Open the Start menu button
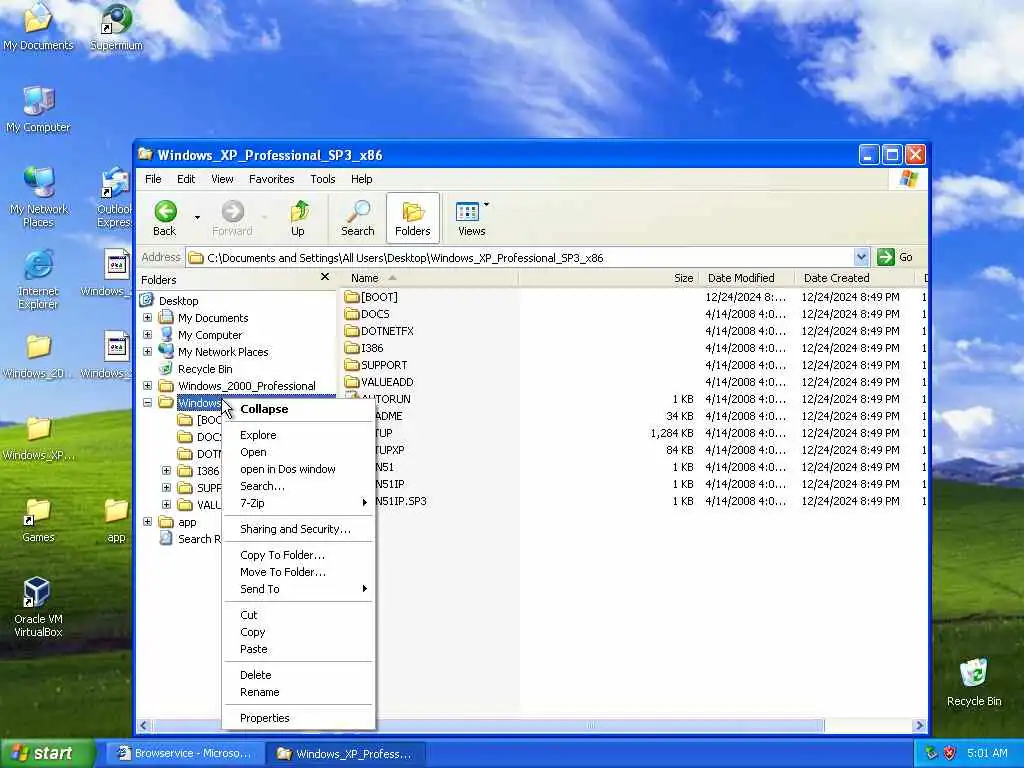Screen dimensions: 1024x768 pyautogui.click(x=47, y=753)
